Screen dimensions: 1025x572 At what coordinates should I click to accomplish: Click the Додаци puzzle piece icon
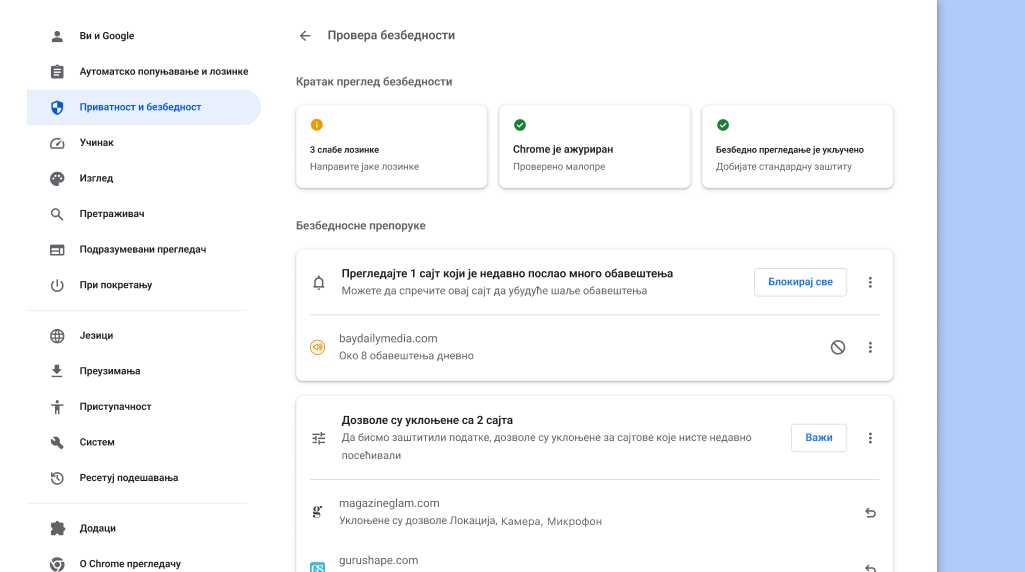tap(57, 528)
